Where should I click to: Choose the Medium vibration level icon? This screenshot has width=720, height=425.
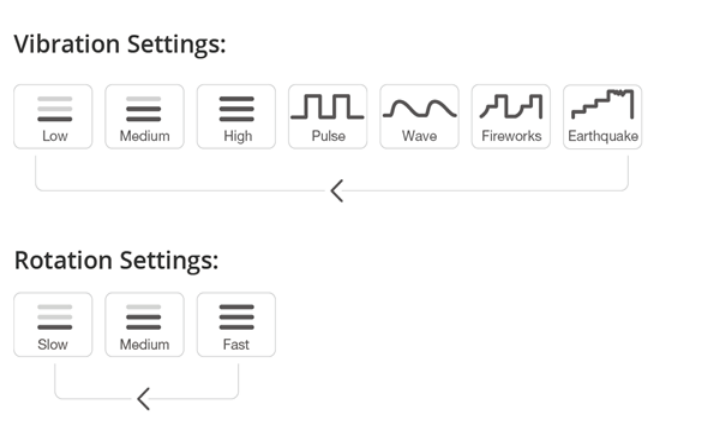coord(144,107)
